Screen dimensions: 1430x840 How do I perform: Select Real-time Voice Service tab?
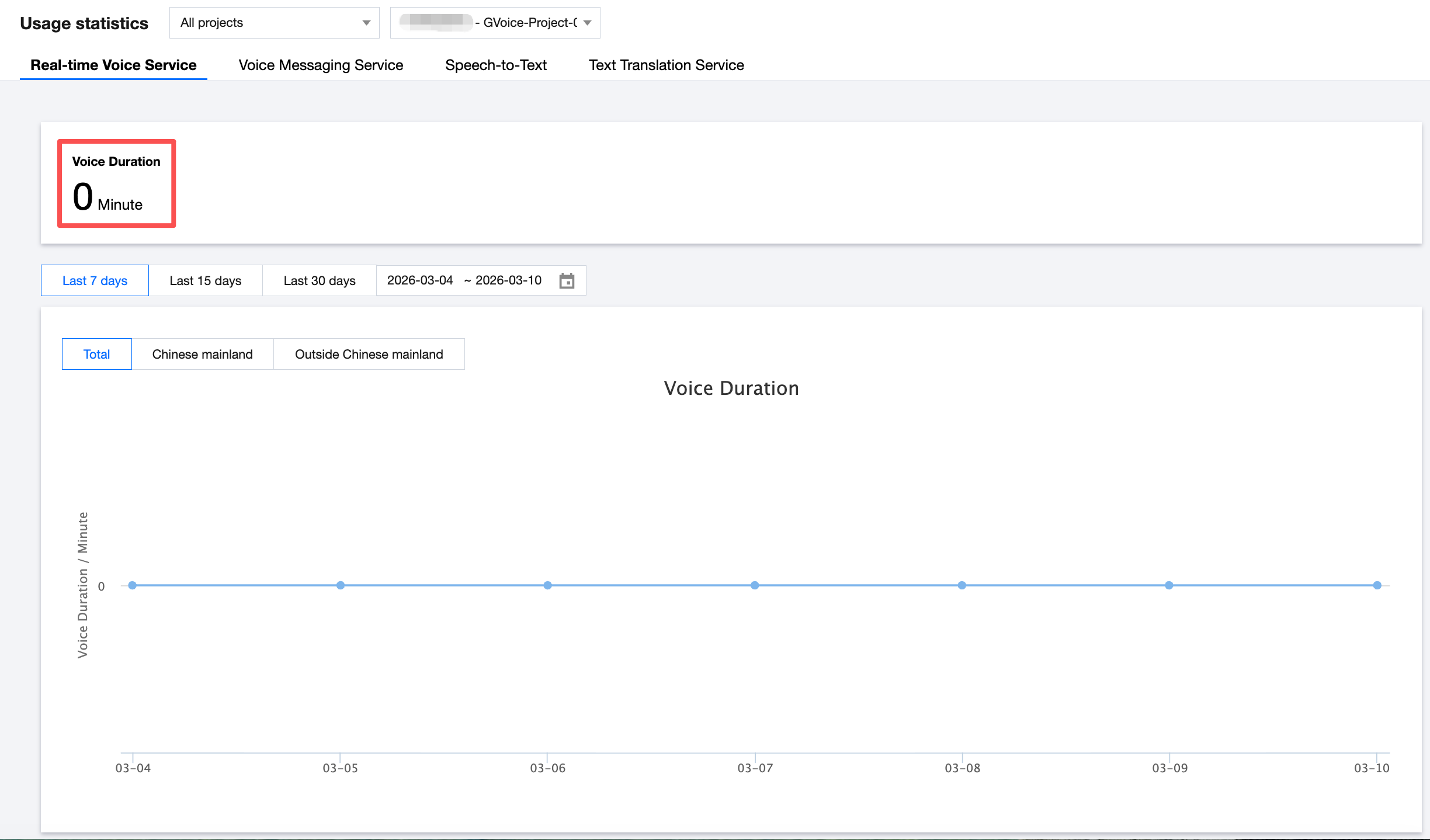[113, 65]
